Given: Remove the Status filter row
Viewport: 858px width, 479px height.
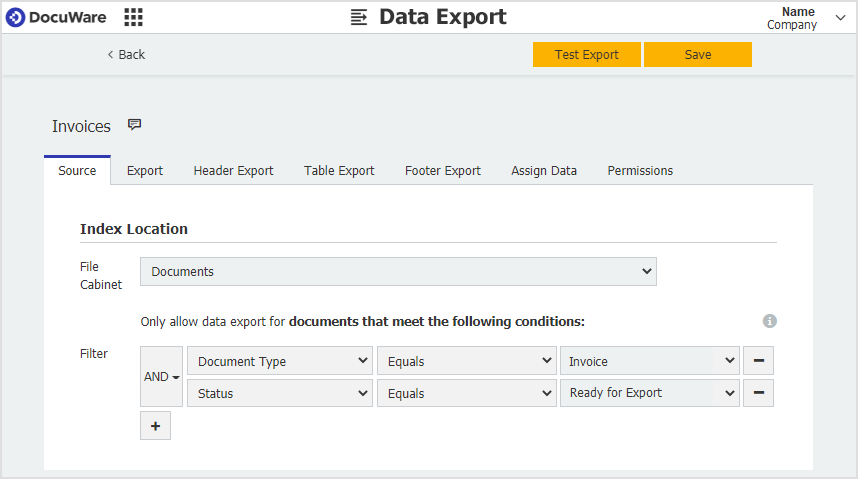Looking at the screenshot, I should (x=758, y=393).
